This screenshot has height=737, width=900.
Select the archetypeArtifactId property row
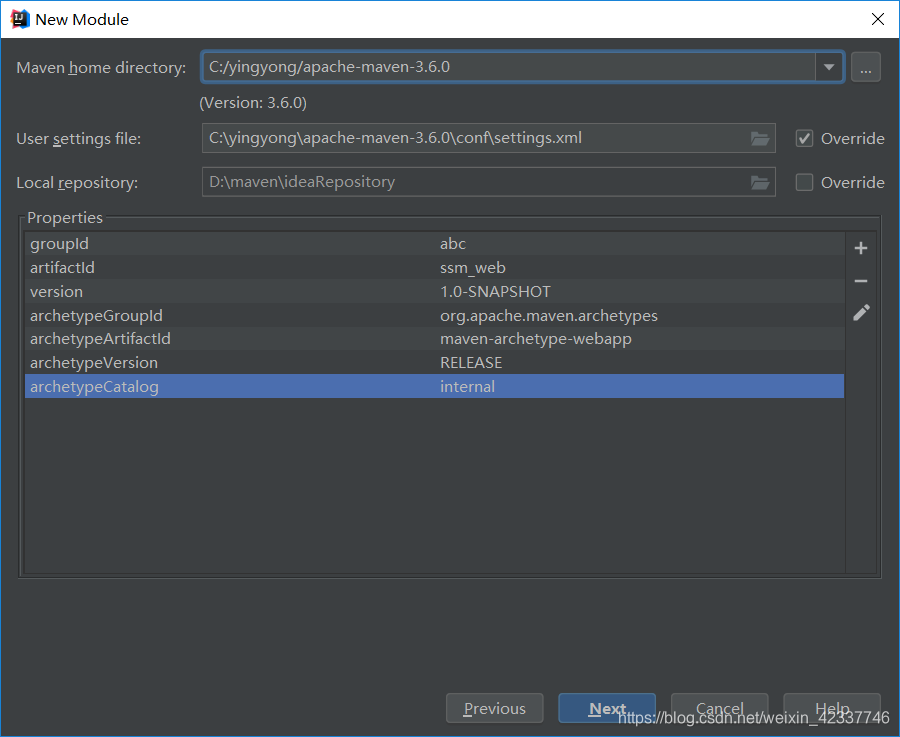click(435, 339)
